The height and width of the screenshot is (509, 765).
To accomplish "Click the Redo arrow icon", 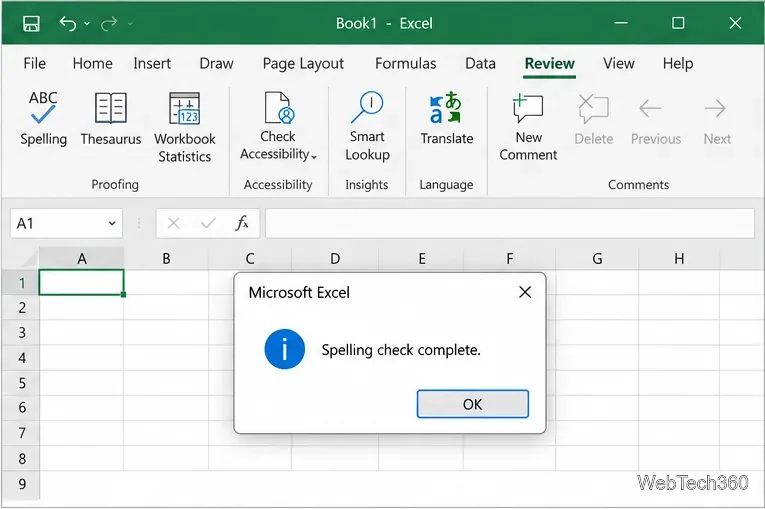I will click(x=109, y=23).
